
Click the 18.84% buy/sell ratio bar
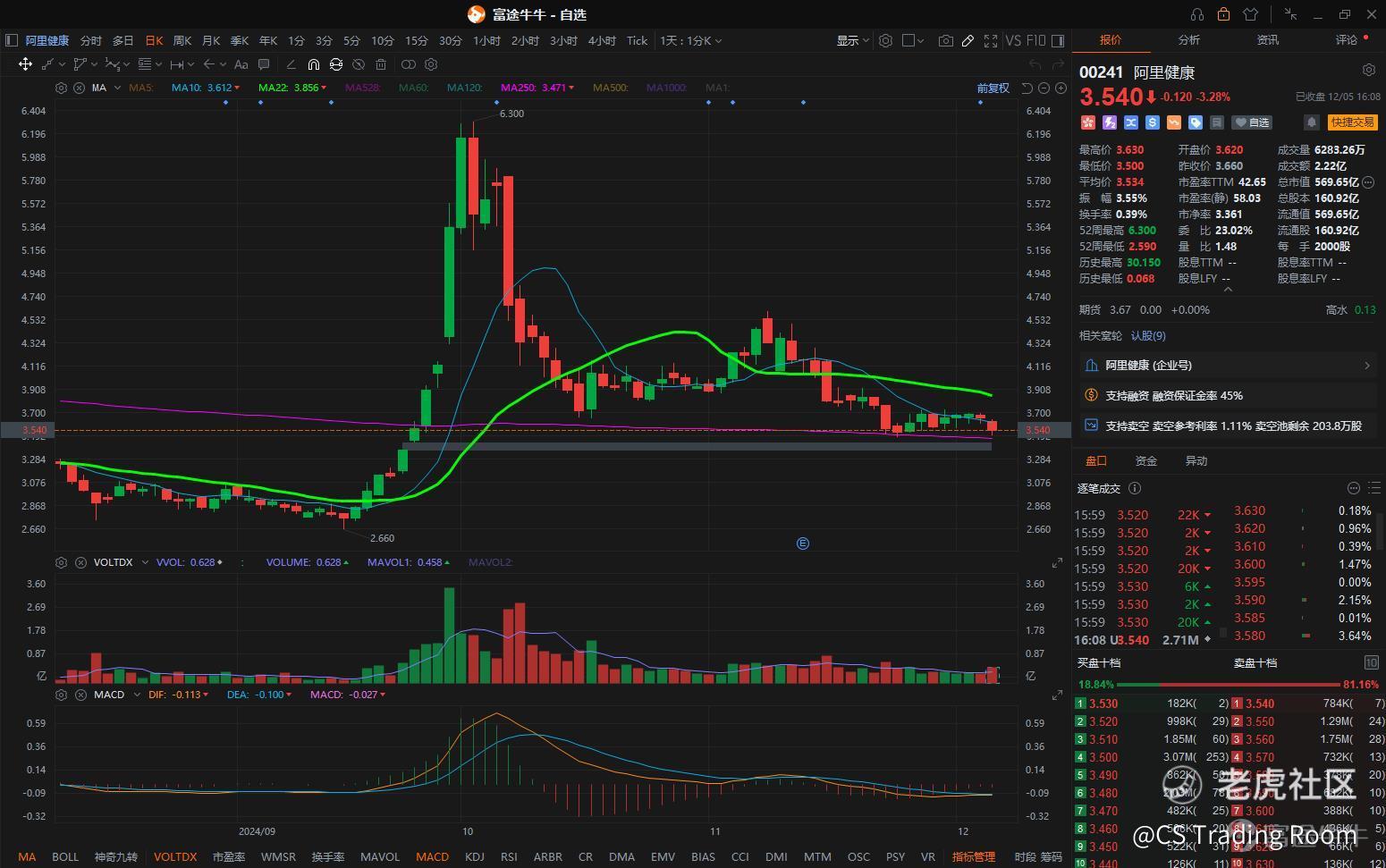tap(1229, 684)
